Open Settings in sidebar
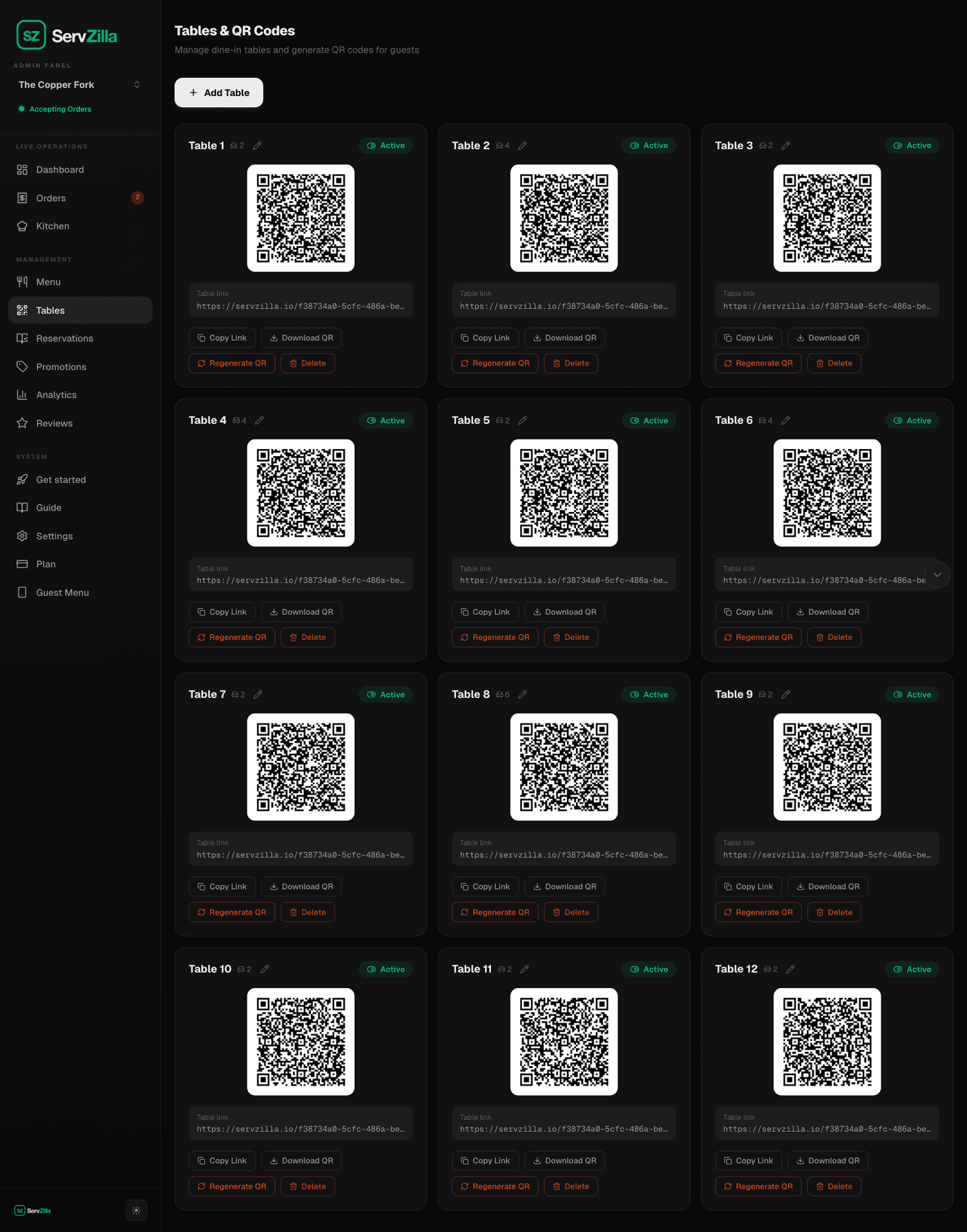Viewport: 967px width, 1232px height. click(x=80, y=536)
